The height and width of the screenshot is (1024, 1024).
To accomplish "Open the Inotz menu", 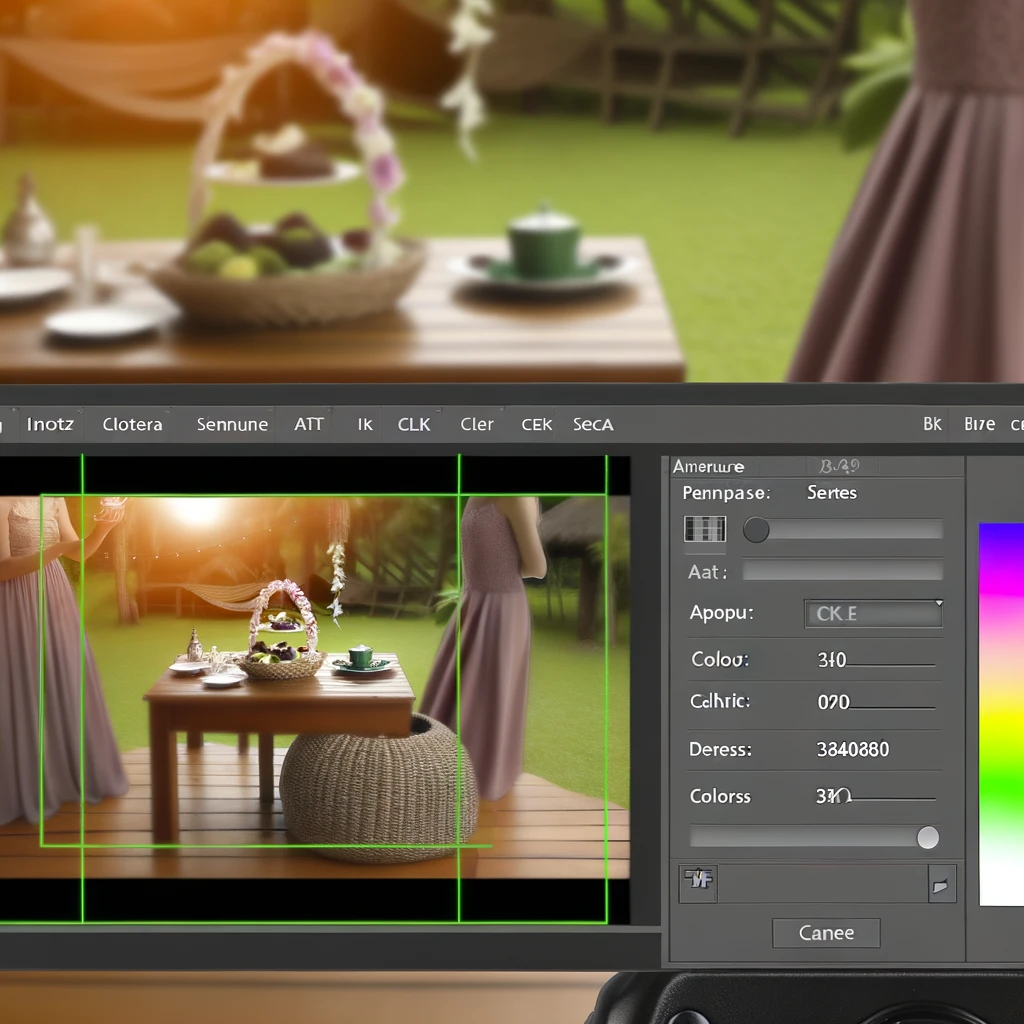I will (50, 424).
